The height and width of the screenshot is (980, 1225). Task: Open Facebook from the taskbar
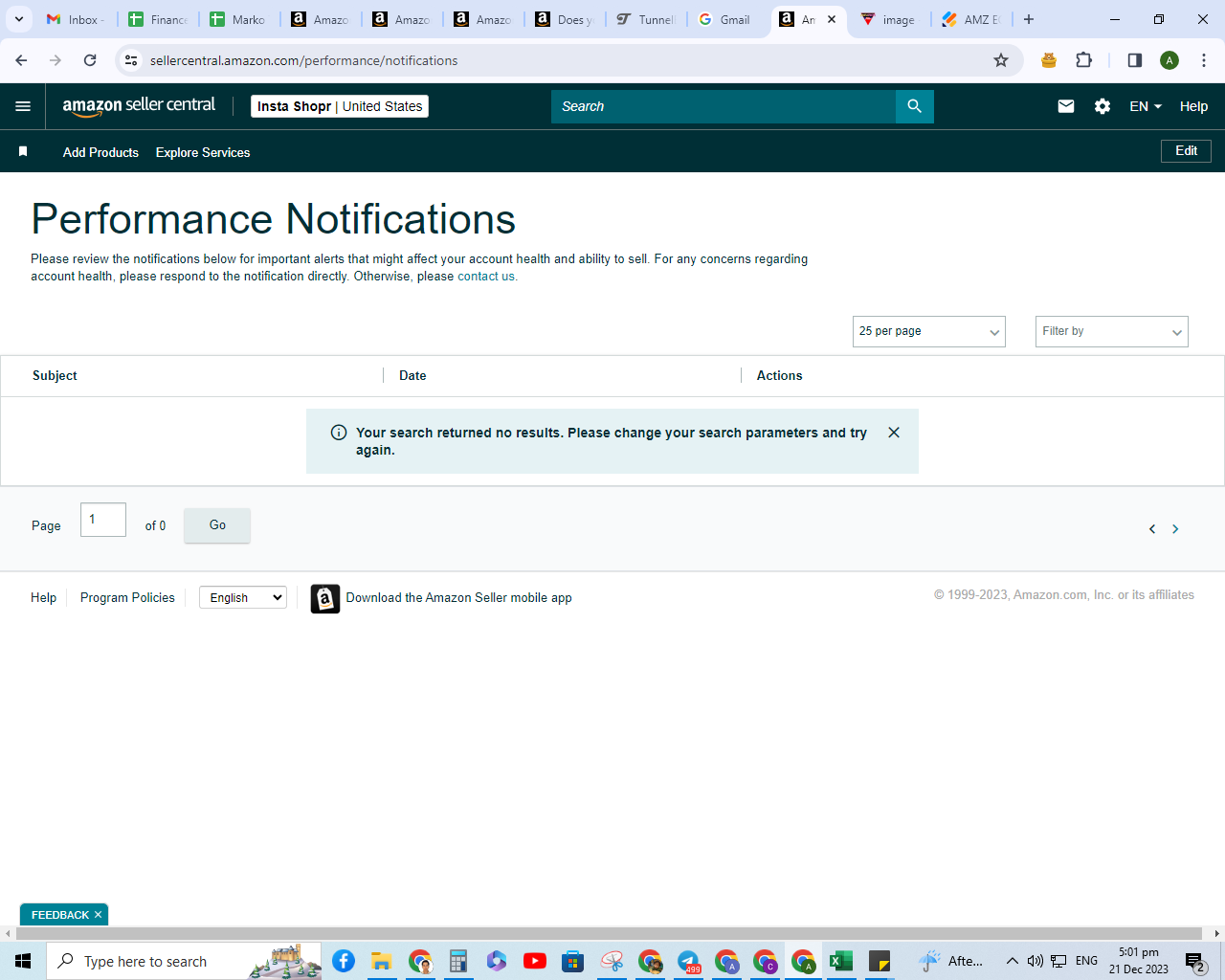coord(344,961)
